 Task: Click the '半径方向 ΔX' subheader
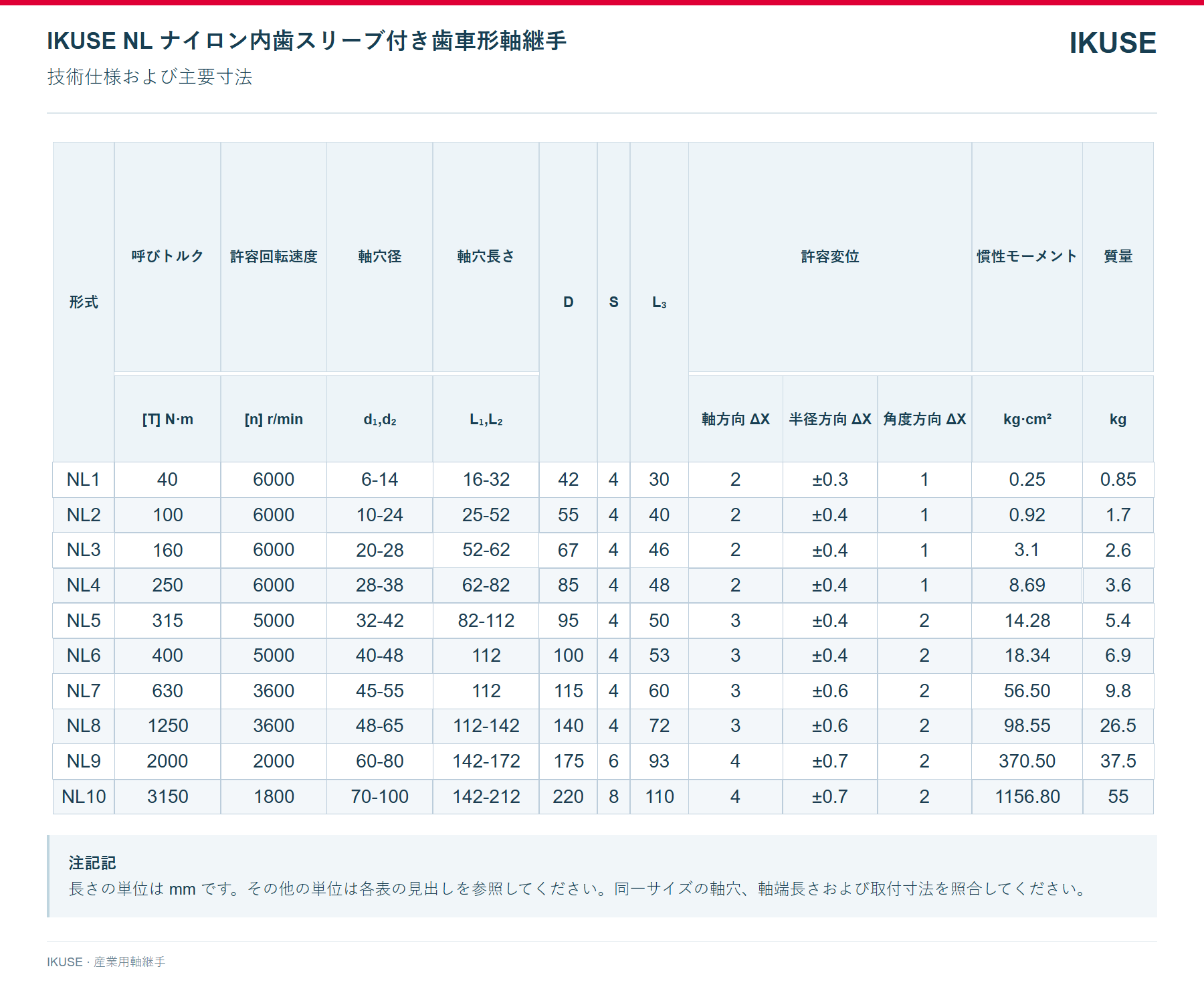pos(830,420)
